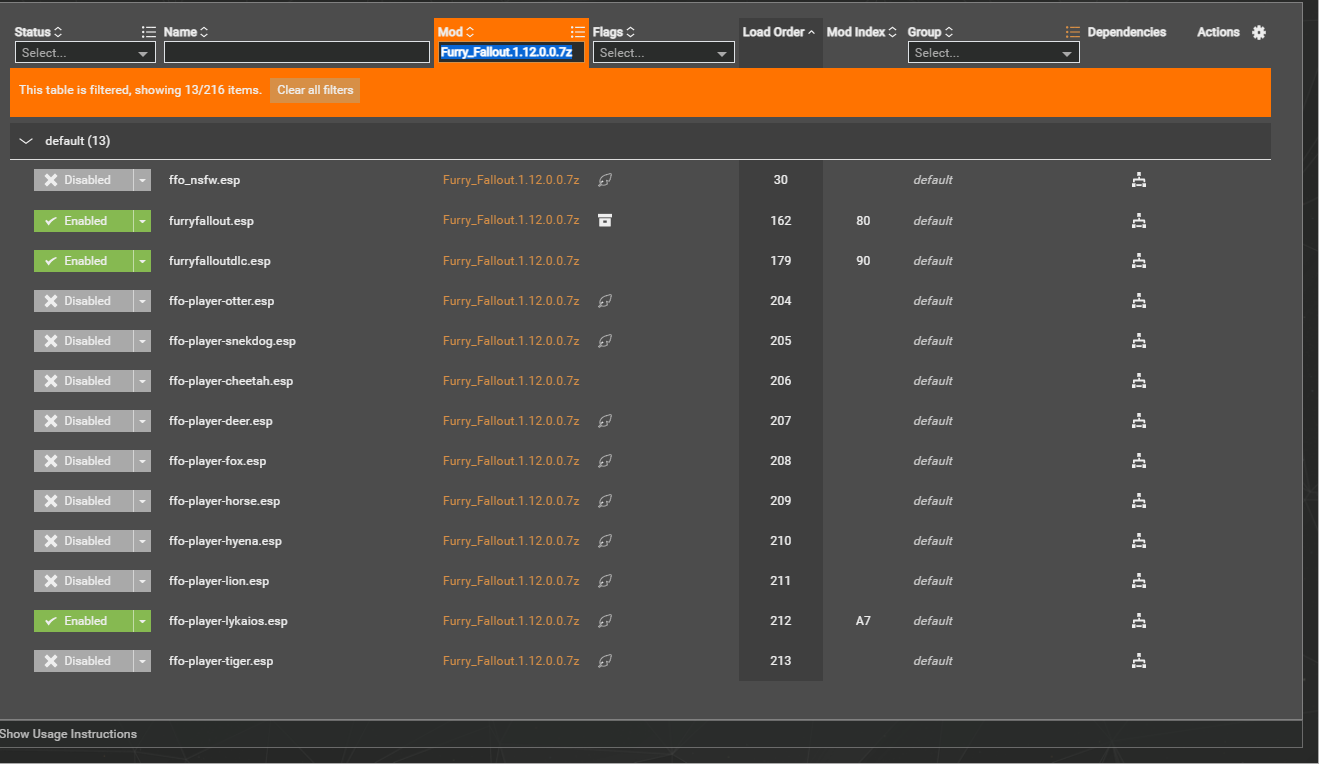This screenshot has height=765, width=1319.
Task: Click mod index value A7
Action: point(863,621)
